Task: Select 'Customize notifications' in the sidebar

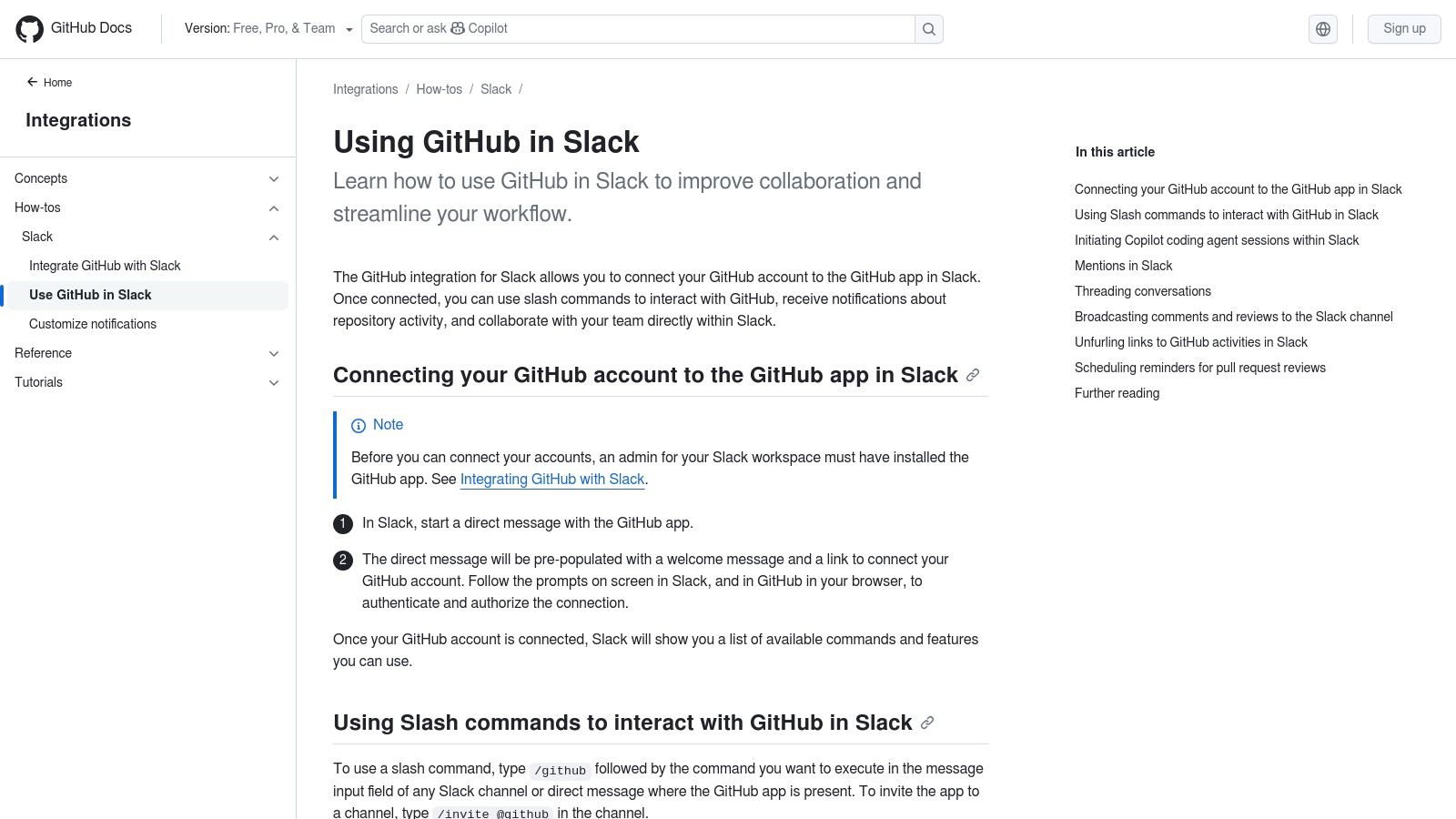Action: (x=92, y=324)
